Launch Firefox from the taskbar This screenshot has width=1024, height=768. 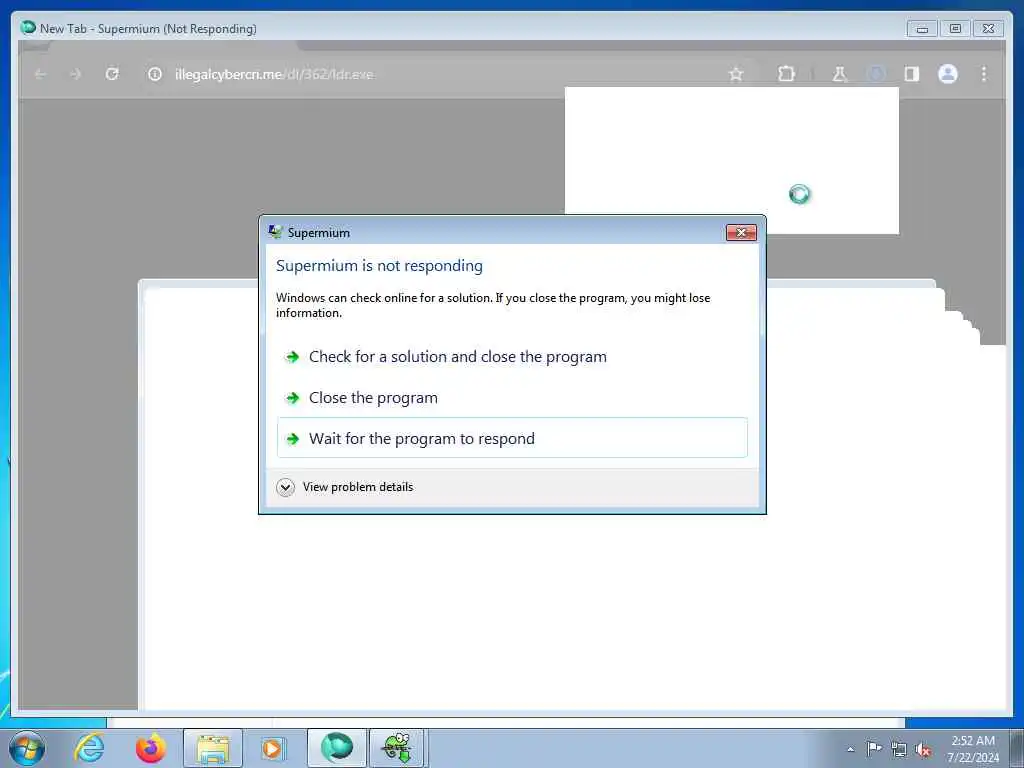click(x=150, y=748)
